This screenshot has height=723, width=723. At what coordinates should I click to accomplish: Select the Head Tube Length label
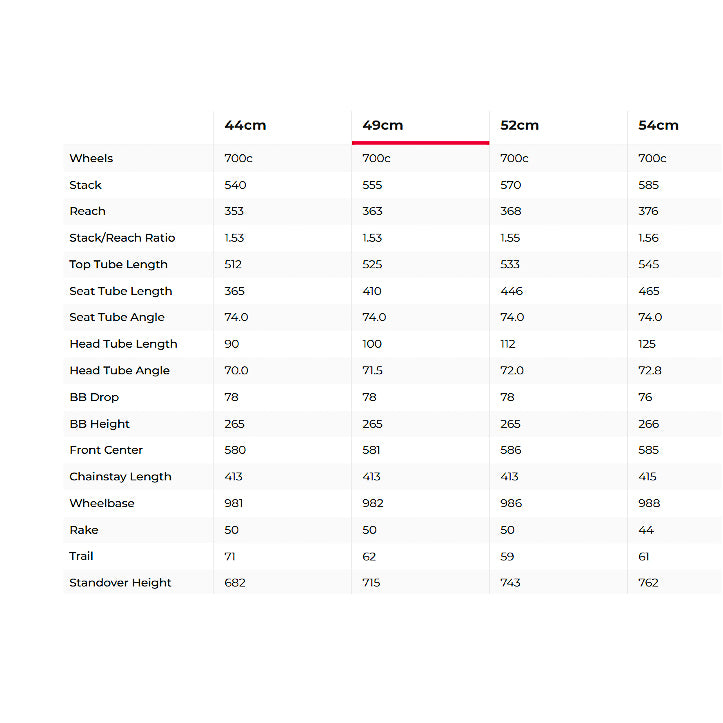click(x=123, y=344)
